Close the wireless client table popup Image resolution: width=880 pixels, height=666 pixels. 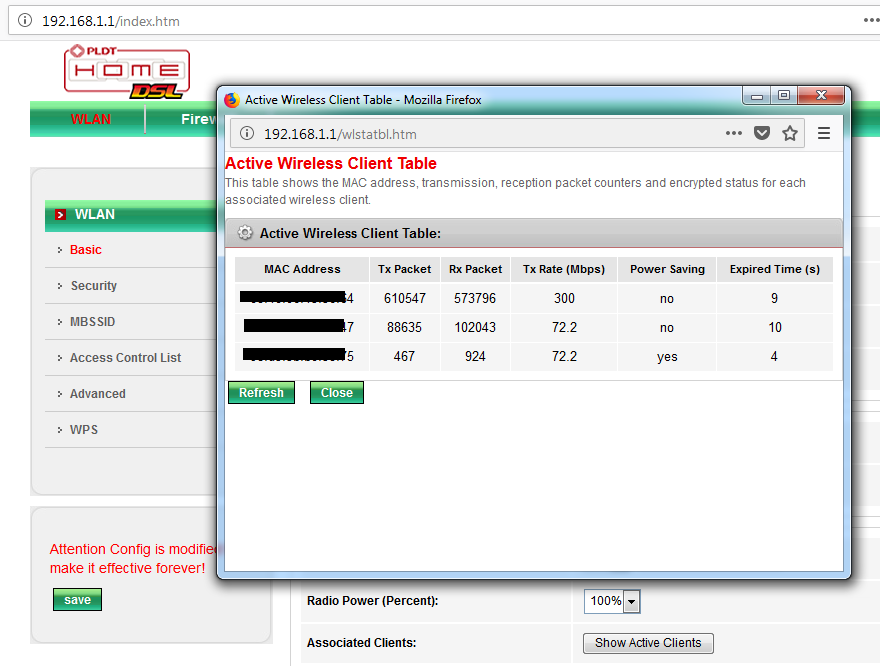pyautogui.click(x=337, y=392)
